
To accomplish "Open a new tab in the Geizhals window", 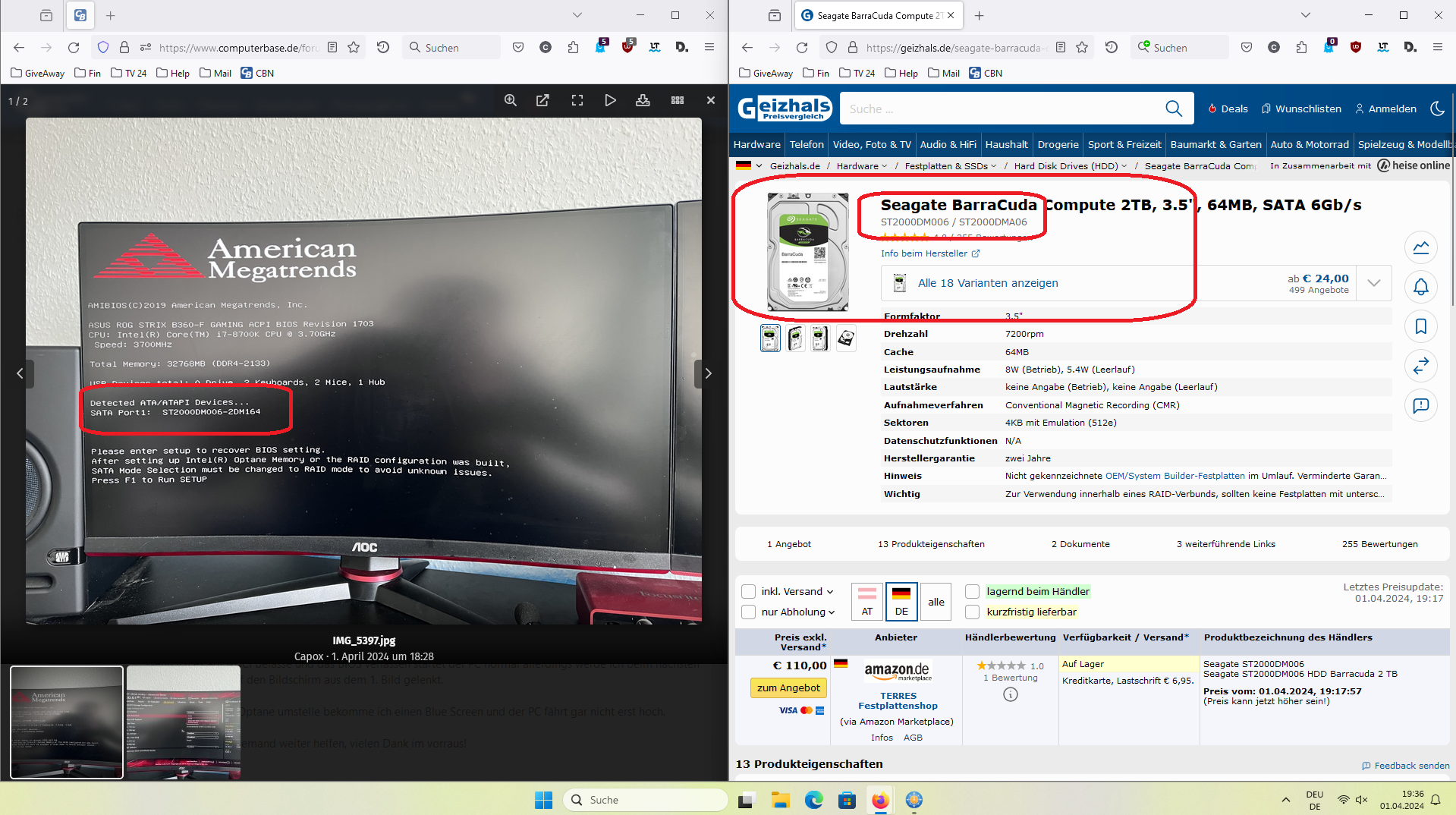I will click(979, 15).
